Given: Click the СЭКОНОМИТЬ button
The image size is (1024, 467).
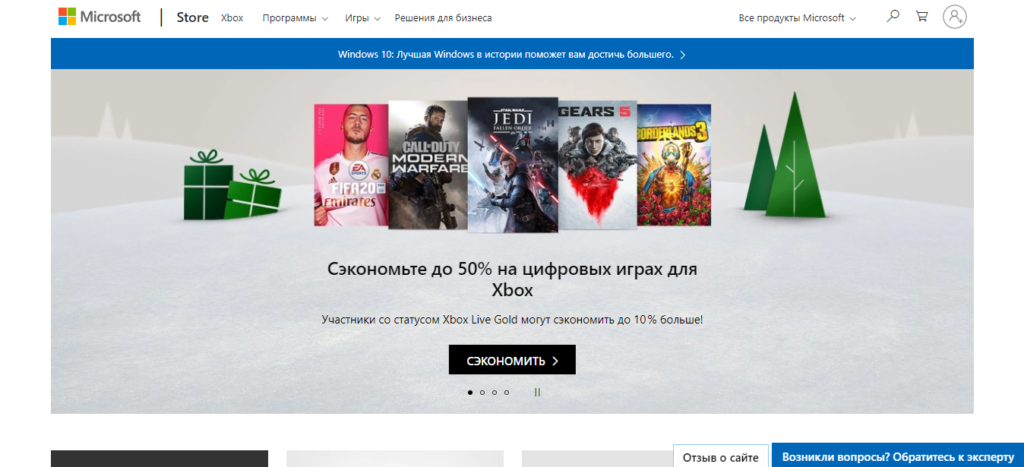Looking at the screenshot, I should pyautogui.click(x=512, y=360).
